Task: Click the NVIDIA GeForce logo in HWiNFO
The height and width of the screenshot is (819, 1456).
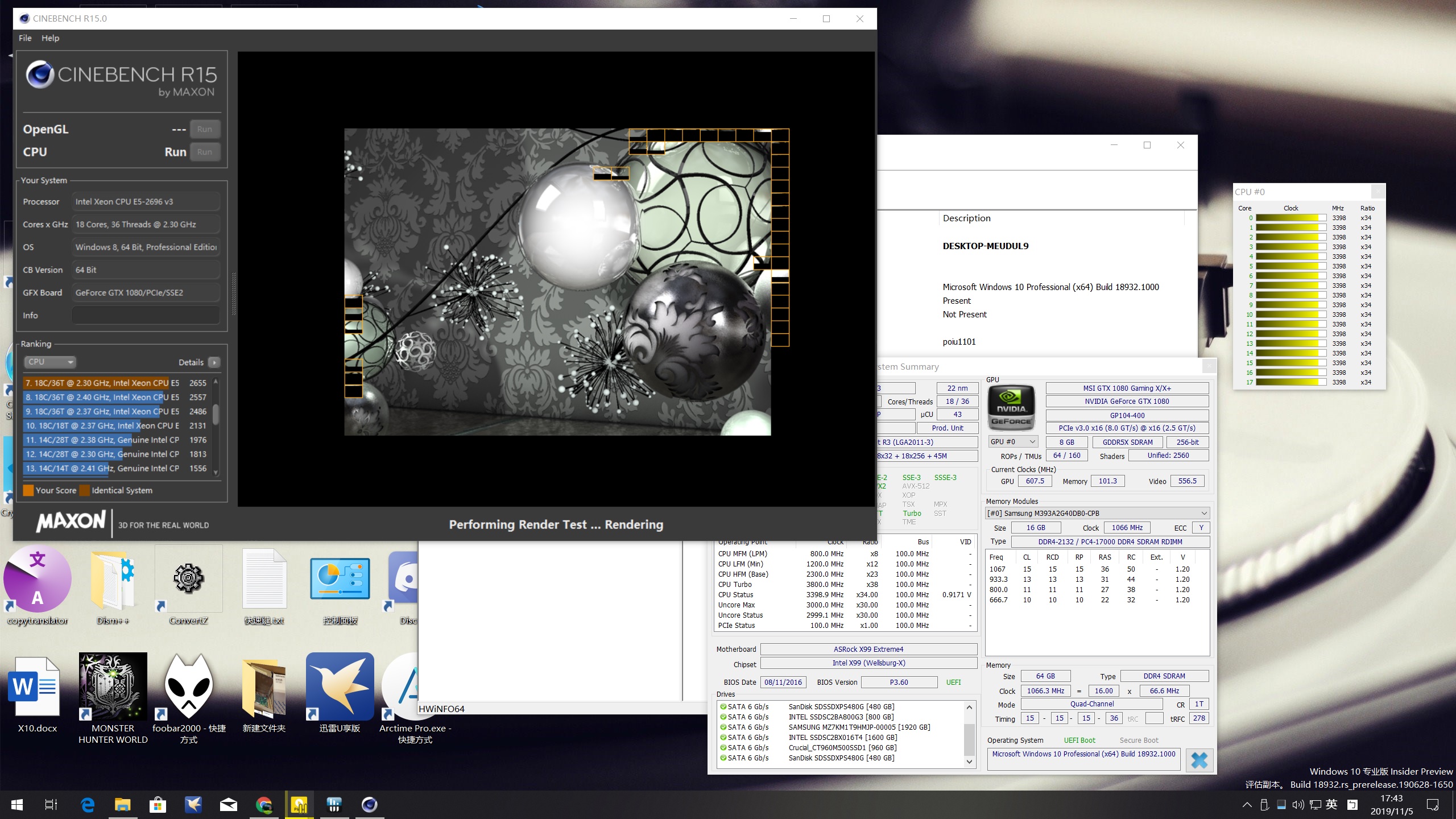Action: (1011, 407)
